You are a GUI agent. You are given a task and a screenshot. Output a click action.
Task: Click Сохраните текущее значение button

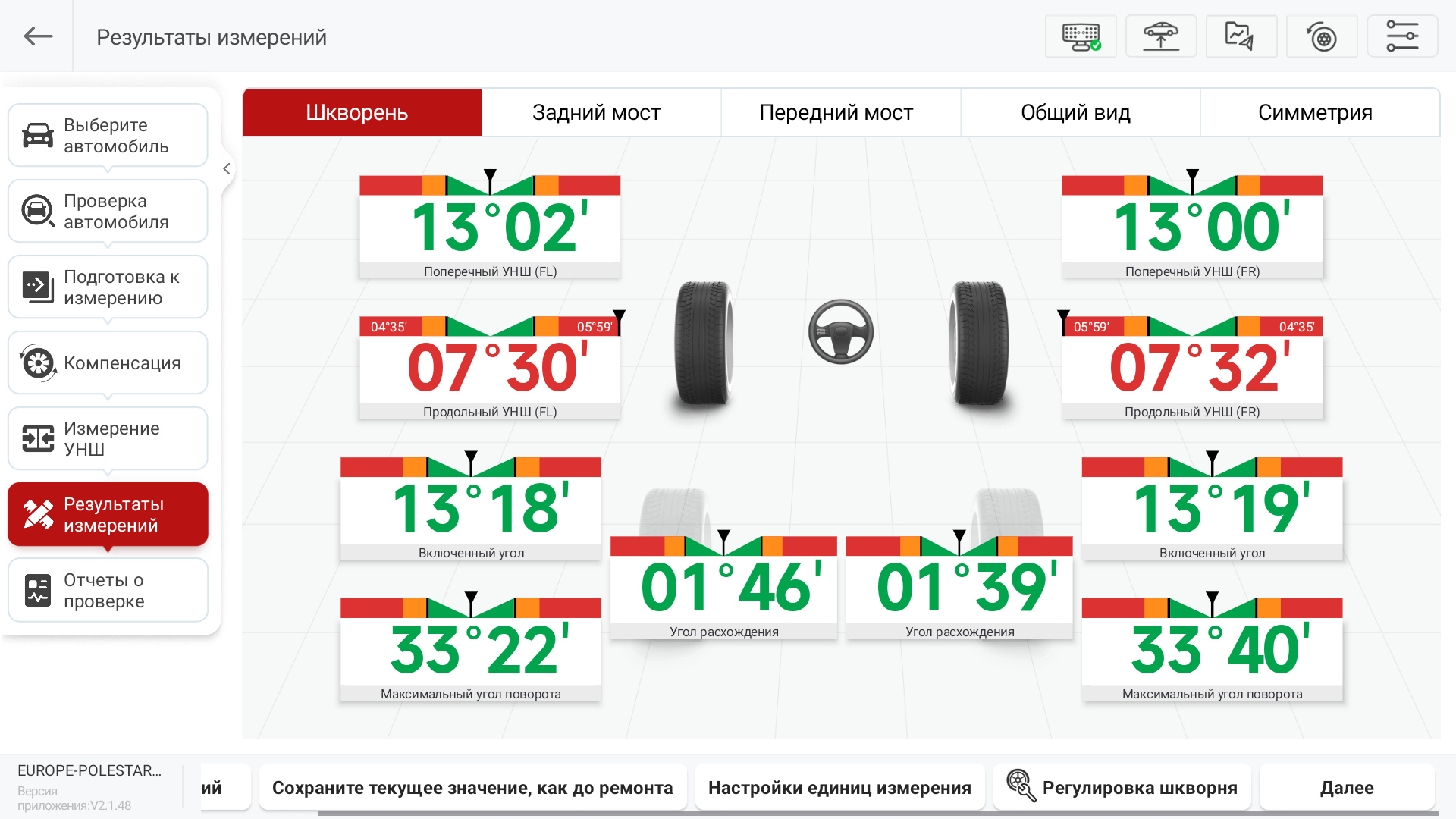pos(472,787)
